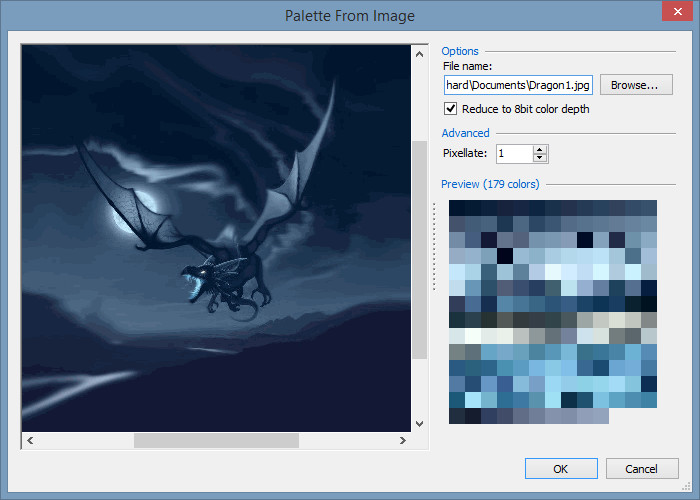Select last swatch in top palette row
Viewport: 700px width, 500px height.
pyautogui.click(x=649, y=208)
